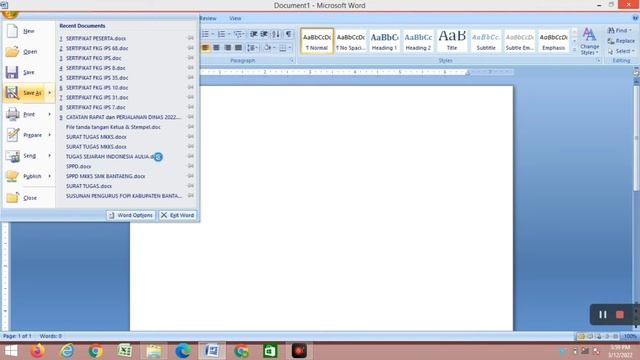Open recent file SURAT TUGAS.docx
This screenshot has width=640, height=360.
(89, 186)
